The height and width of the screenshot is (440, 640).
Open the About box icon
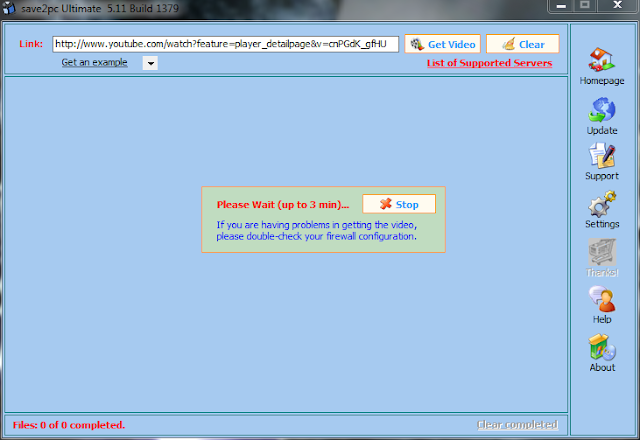(602, 347)
